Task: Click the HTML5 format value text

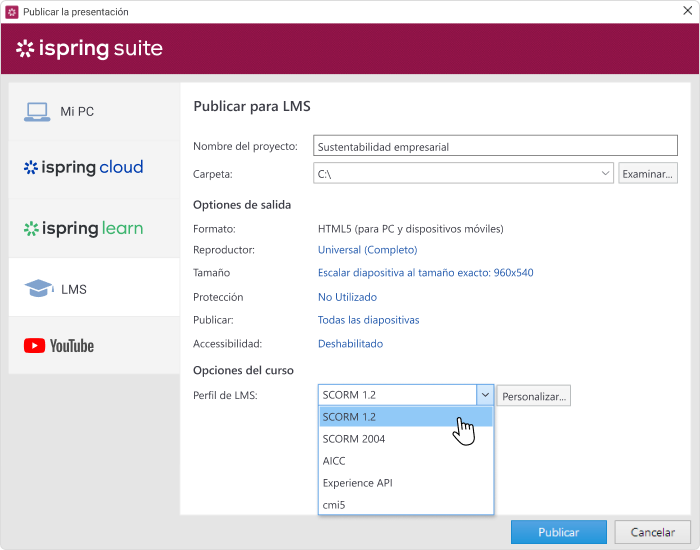Action: tap(411, 229)
